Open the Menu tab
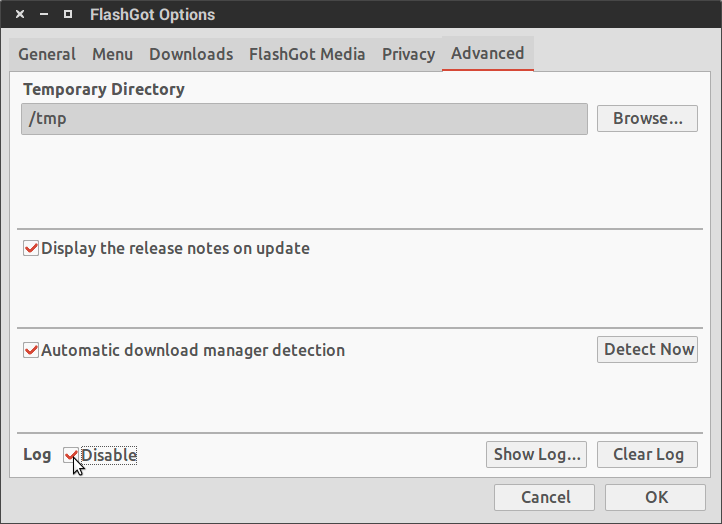This screenshot has height=524, width=722. (113, 54)
